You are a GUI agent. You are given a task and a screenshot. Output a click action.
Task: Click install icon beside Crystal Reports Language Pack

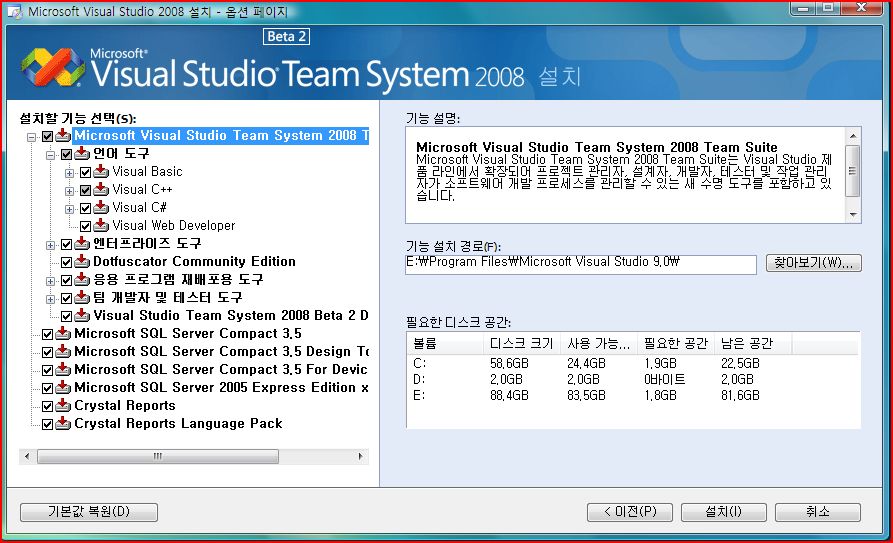[63, 424]
